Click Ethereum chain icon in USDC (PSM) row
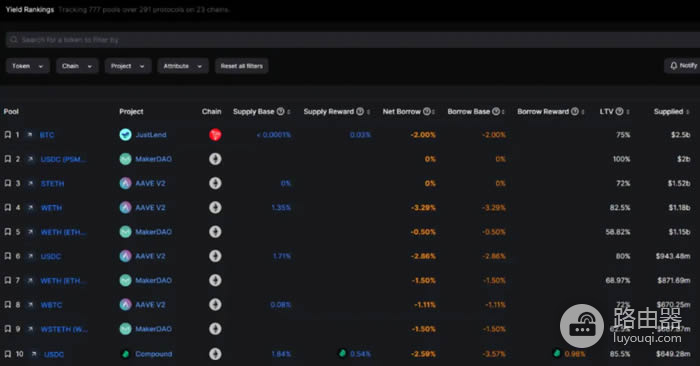 click(215, 159)
